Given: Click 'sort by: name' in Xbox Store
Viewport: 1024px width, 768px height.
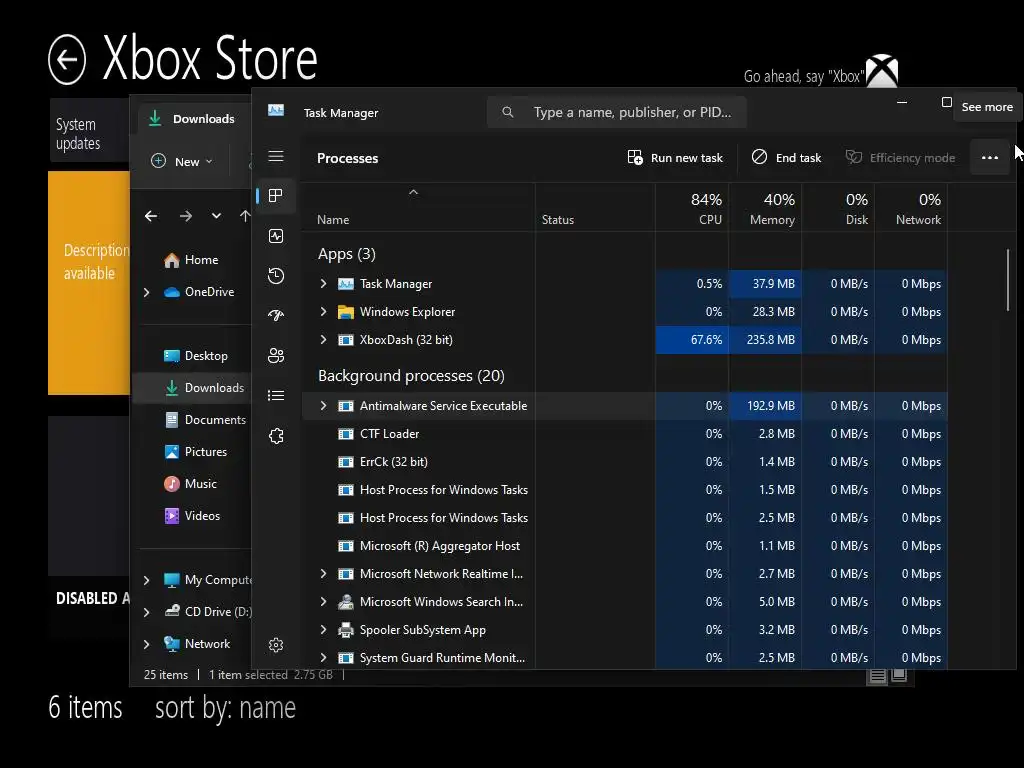Looking at the screenshot, I should [x=225, y=709].
